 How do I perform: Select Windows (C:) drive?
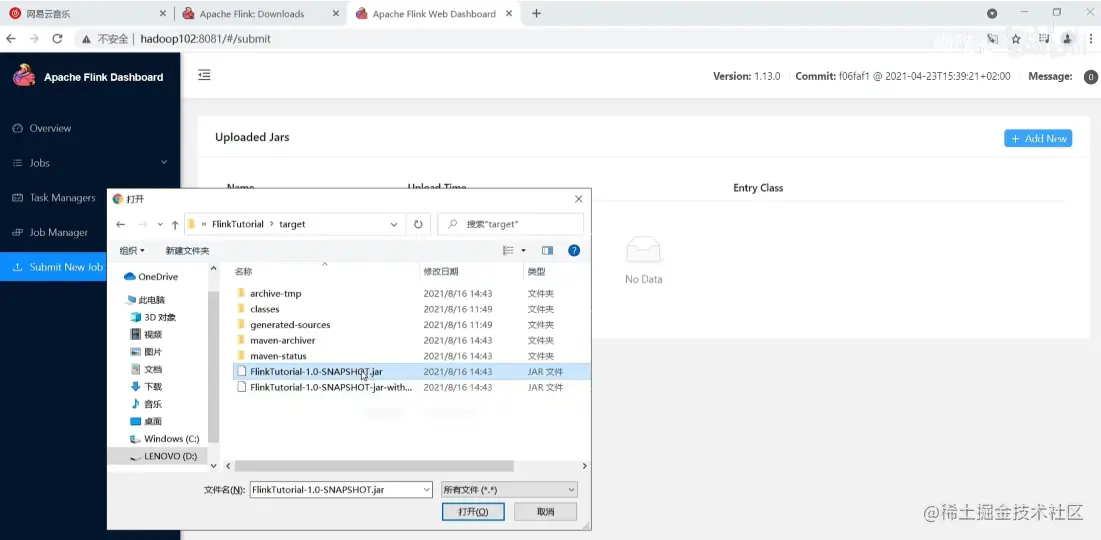point(165,439)
